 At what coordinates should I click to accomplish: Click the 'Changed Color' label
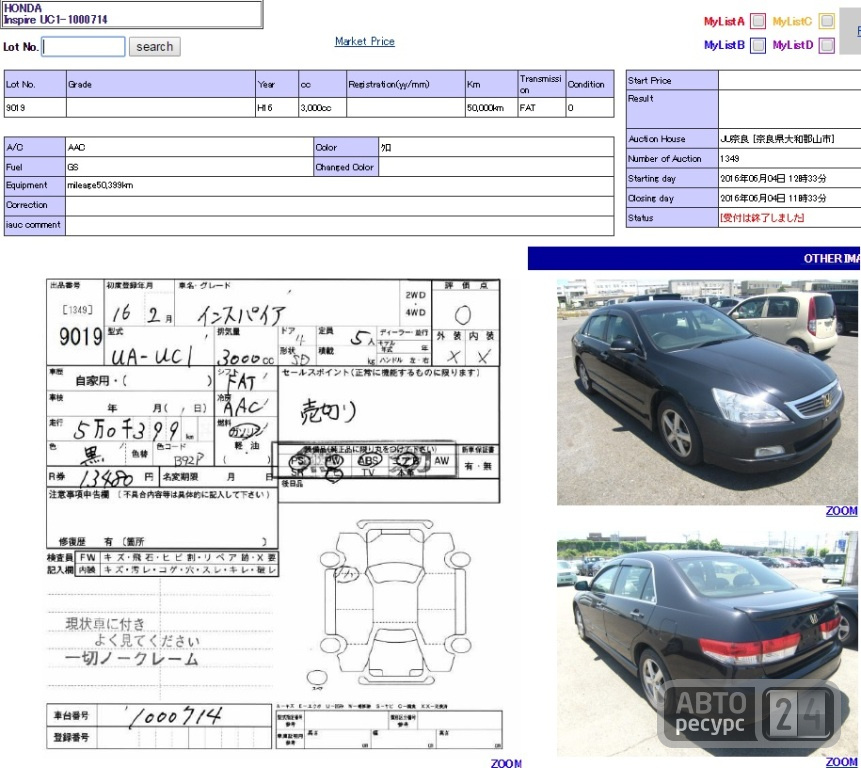coord(344,167)
